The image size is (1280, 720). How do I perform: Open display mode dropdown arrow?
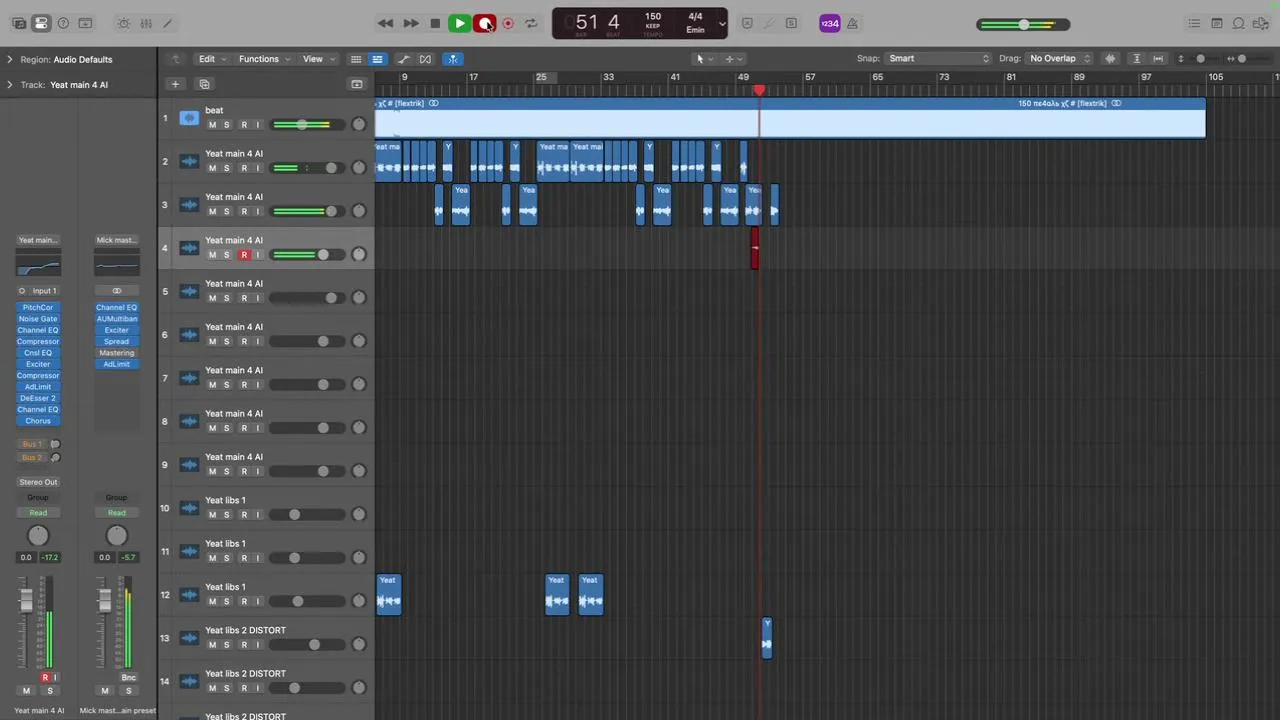[x=722, y=23]
